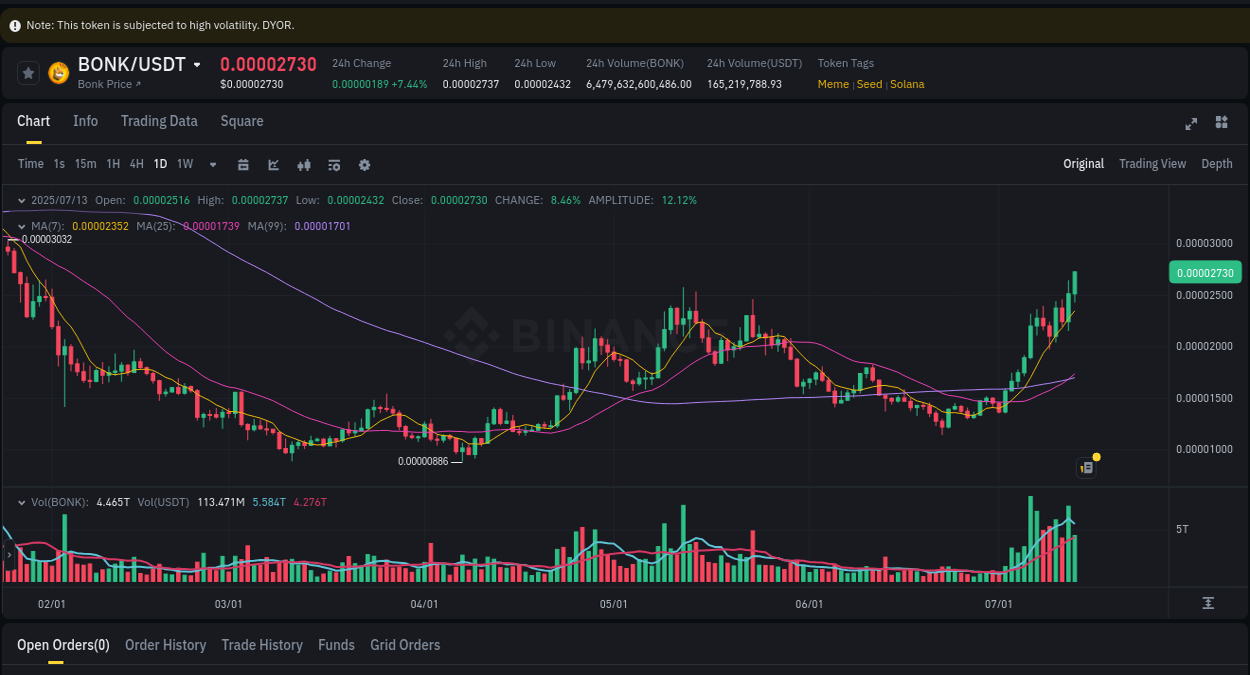Switch to the Trading Data tab
Image resolution: width=1250 pixels, height=675 pixels.
pyautogui.click(x=159, y=121)
